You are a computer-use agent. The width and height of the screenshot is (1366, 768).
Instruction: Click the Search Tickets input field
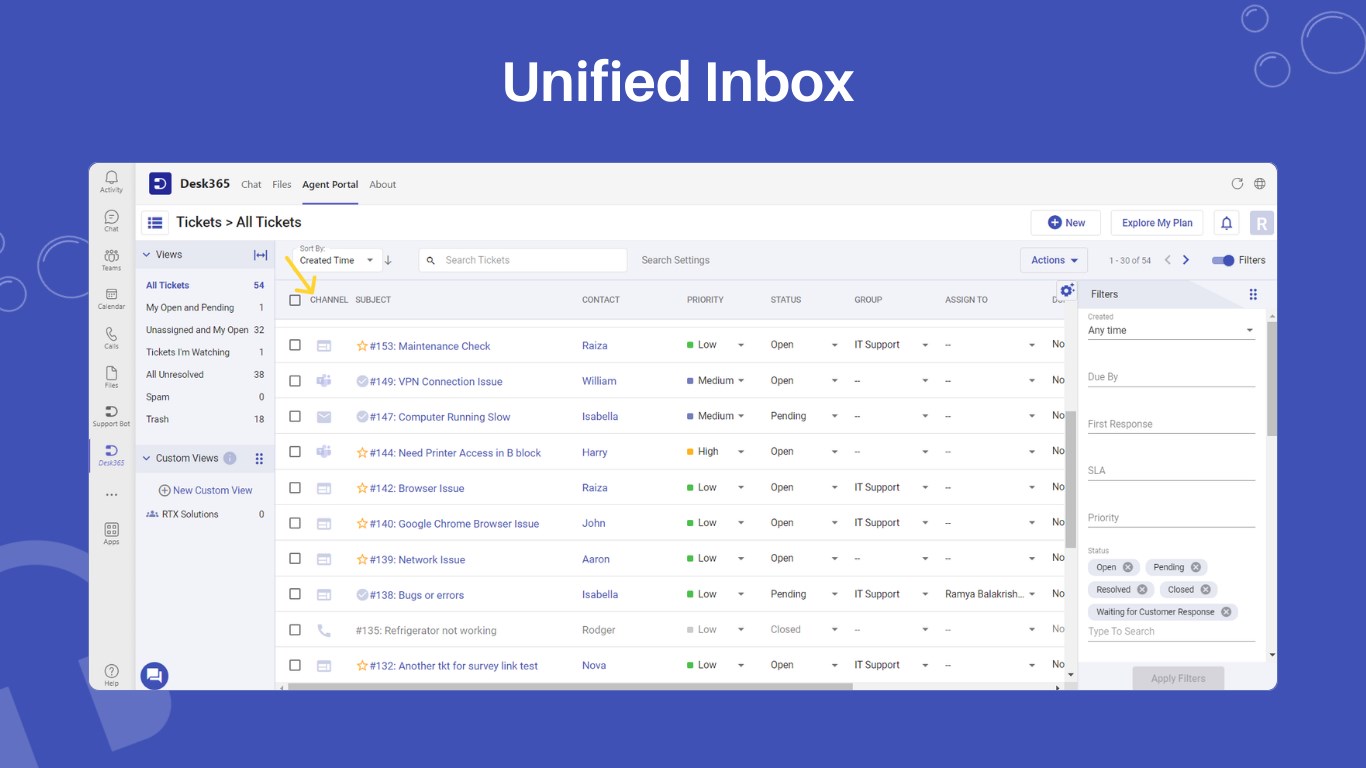click(523, 260)
